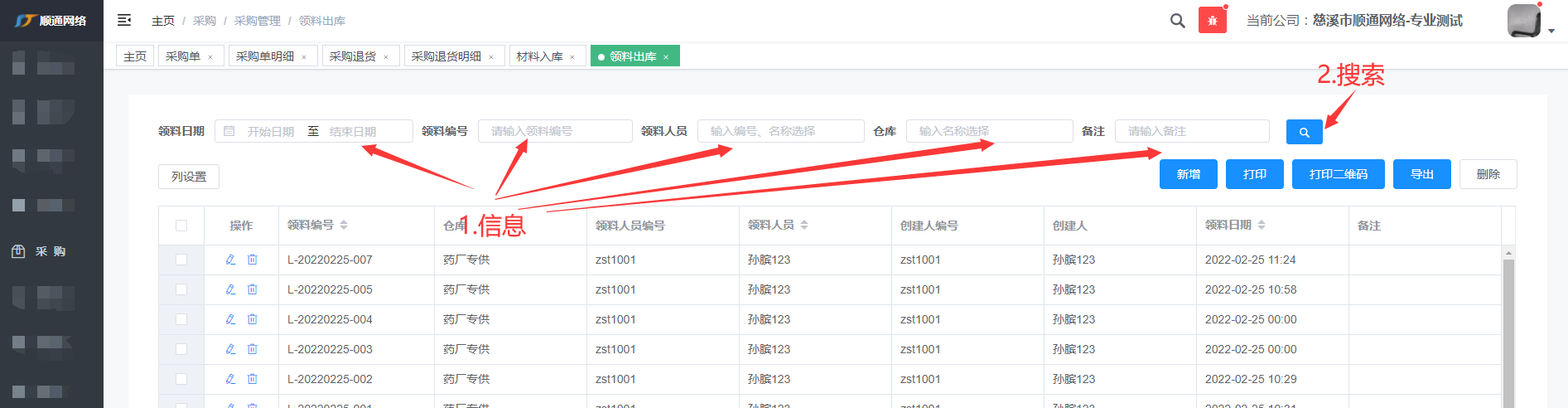The width and height of the screenshot is (1568, 408).
Task: Delete record L-20220225-005 with trash icon
Action: [253, 289]
